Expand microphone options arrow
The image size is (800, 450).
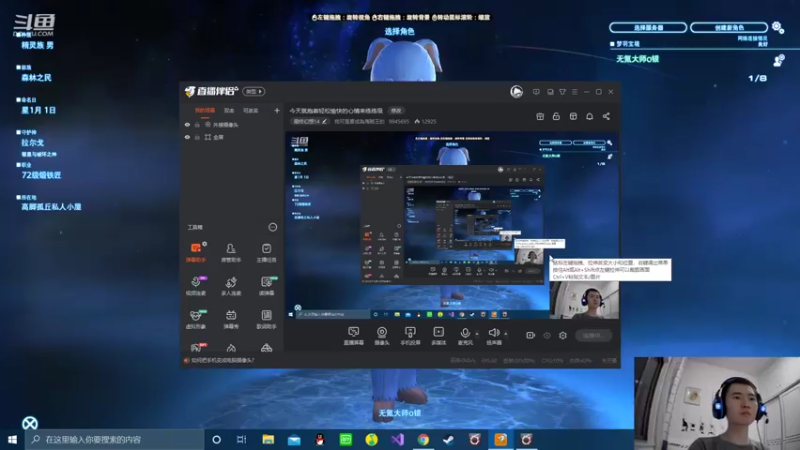click(477, 334)
